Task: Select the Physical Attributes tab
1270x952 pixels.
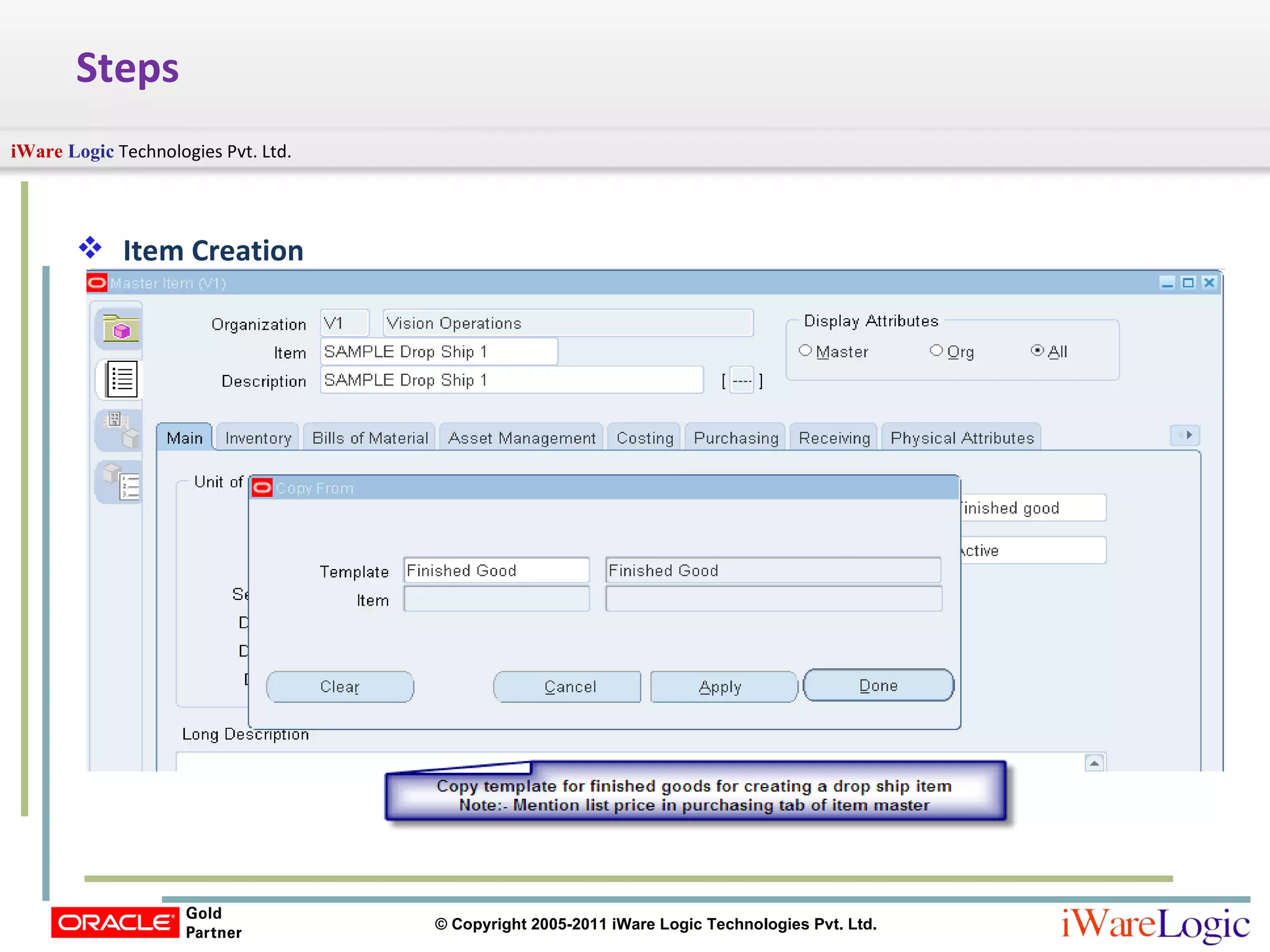Action: click(x=962, y=438)
